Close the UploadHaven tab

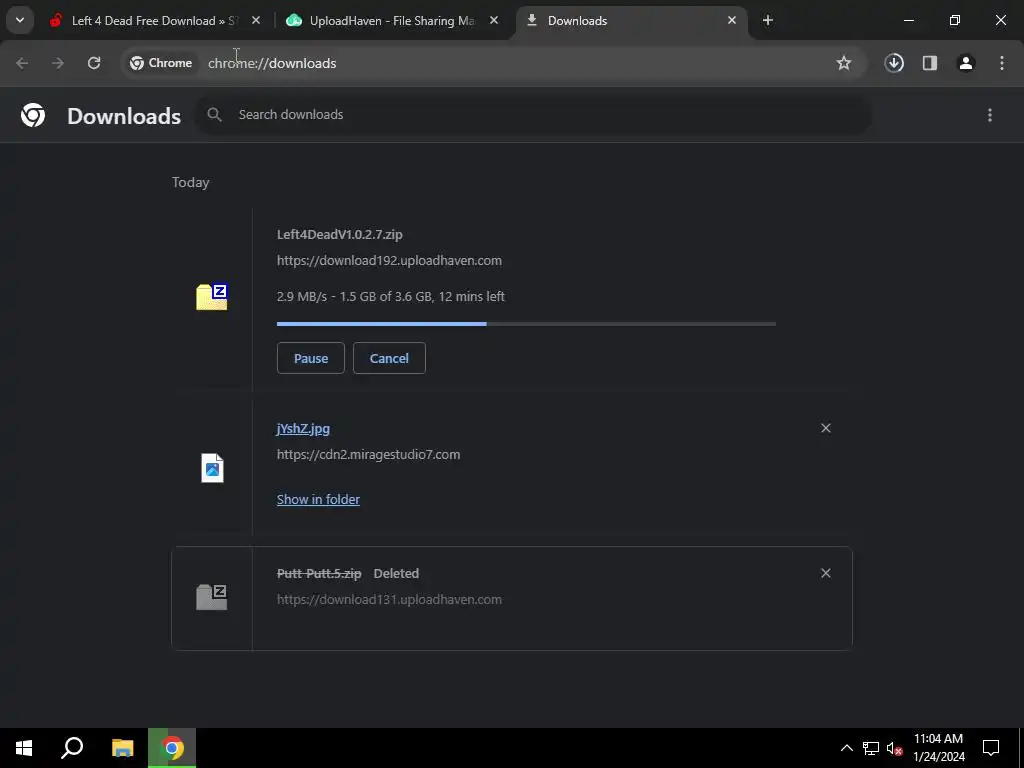(x=494, y=20)
